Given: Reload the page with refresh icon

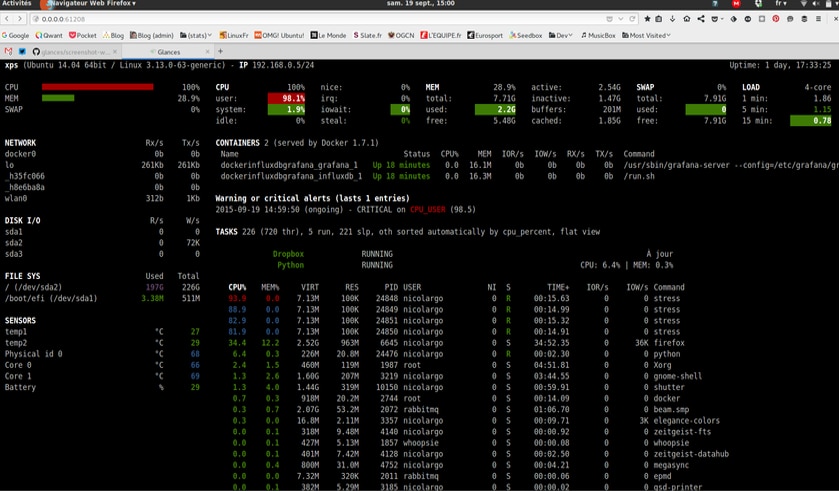Looking at the screenshot, I should click(632, 19).
